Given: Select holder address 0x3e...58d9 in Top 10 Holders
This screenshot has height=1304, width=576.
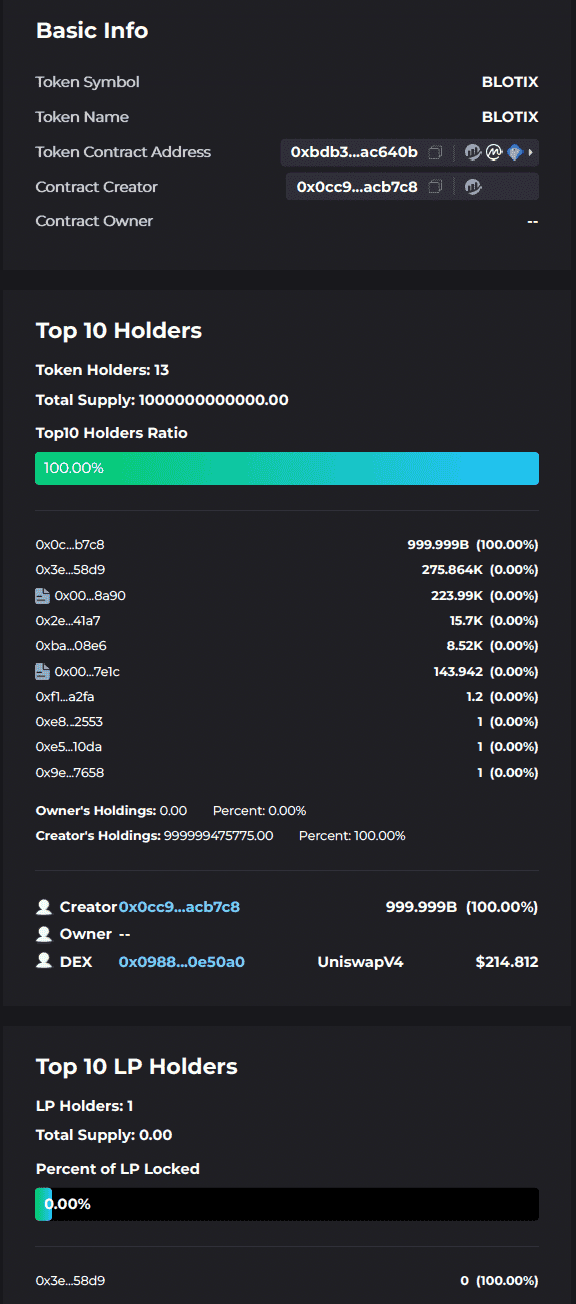Looking at the screenshot, I should coord(70,570).
